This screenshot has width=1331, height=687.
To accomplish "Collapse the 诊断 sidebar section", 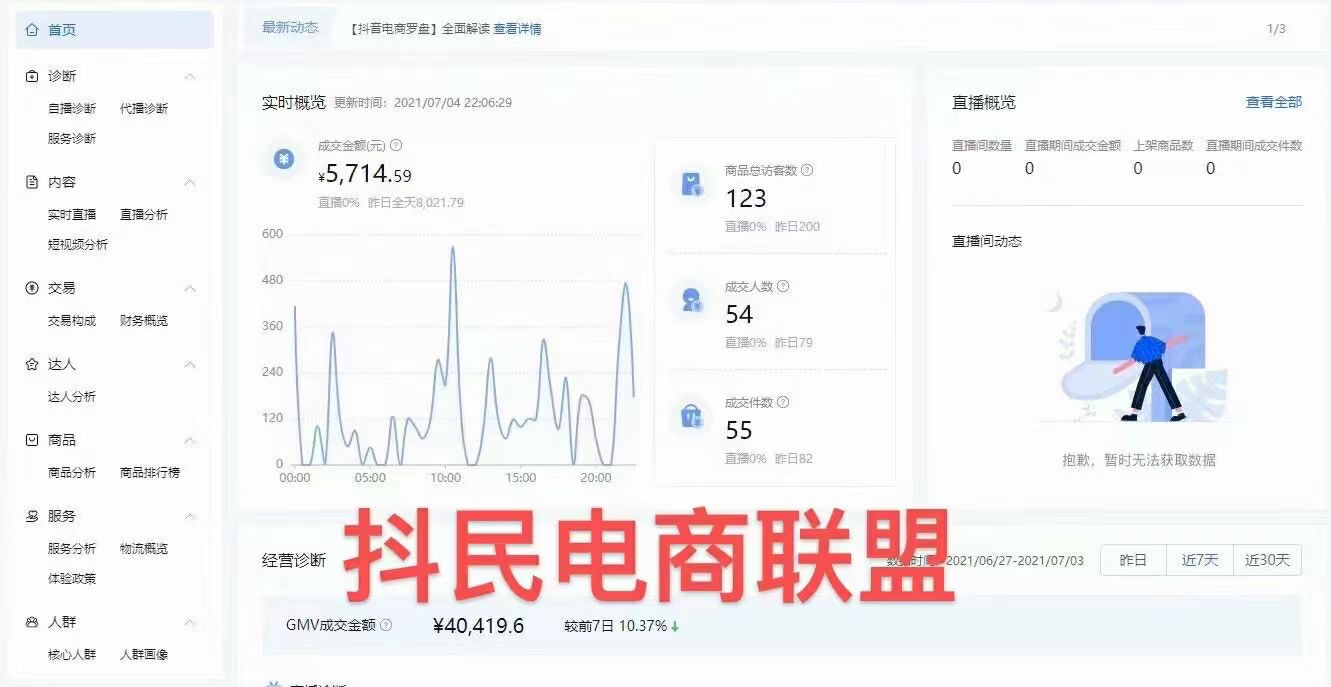I will click(190, 76).
